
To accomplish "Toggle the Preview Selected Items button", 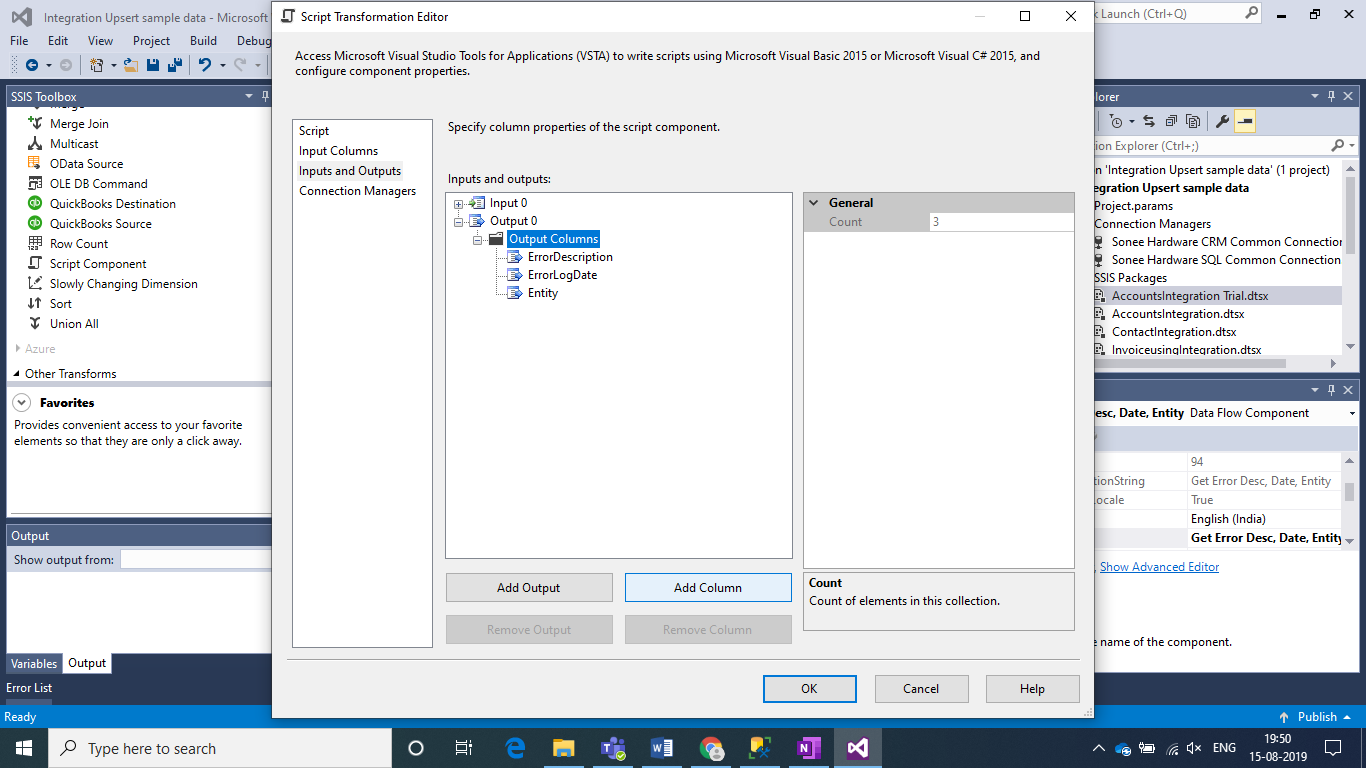I will [x=1244, y=122].
